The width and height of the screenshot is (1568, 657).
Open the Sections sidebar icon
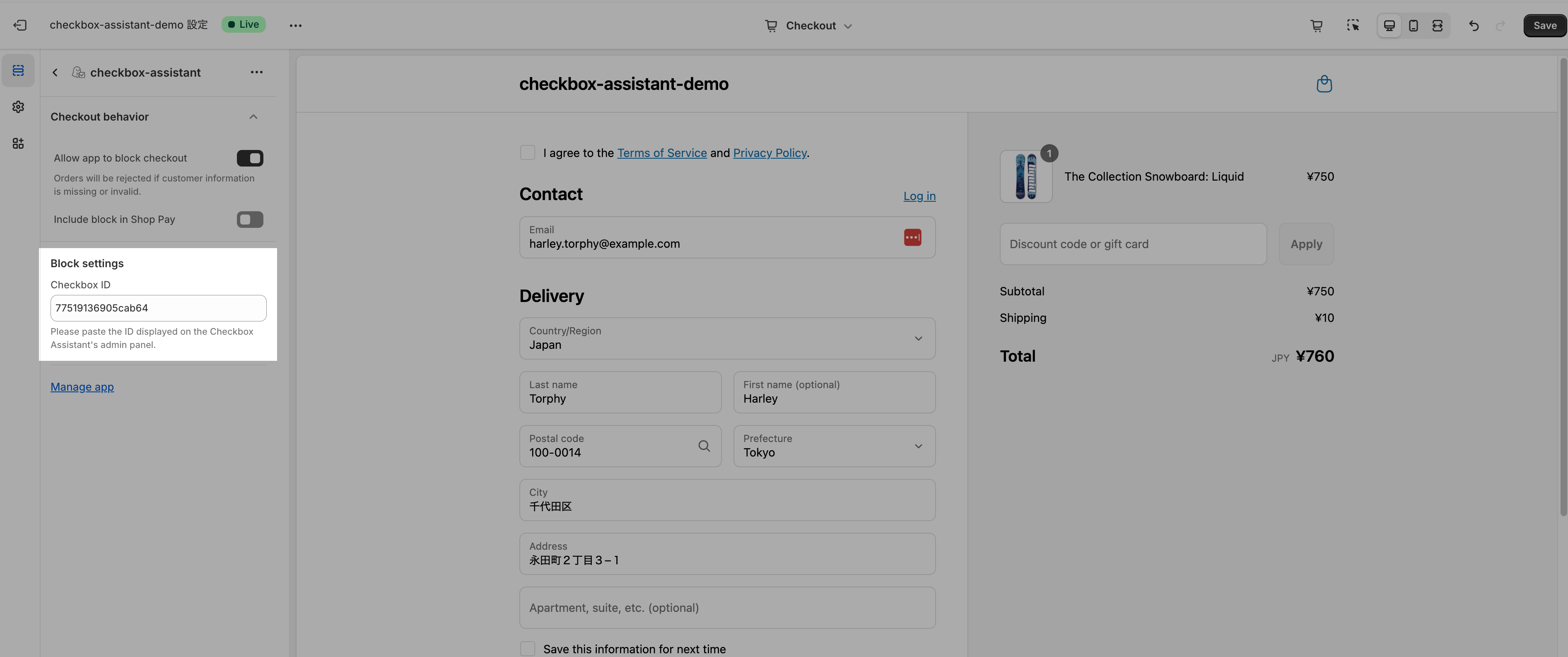tap(18, 71)
